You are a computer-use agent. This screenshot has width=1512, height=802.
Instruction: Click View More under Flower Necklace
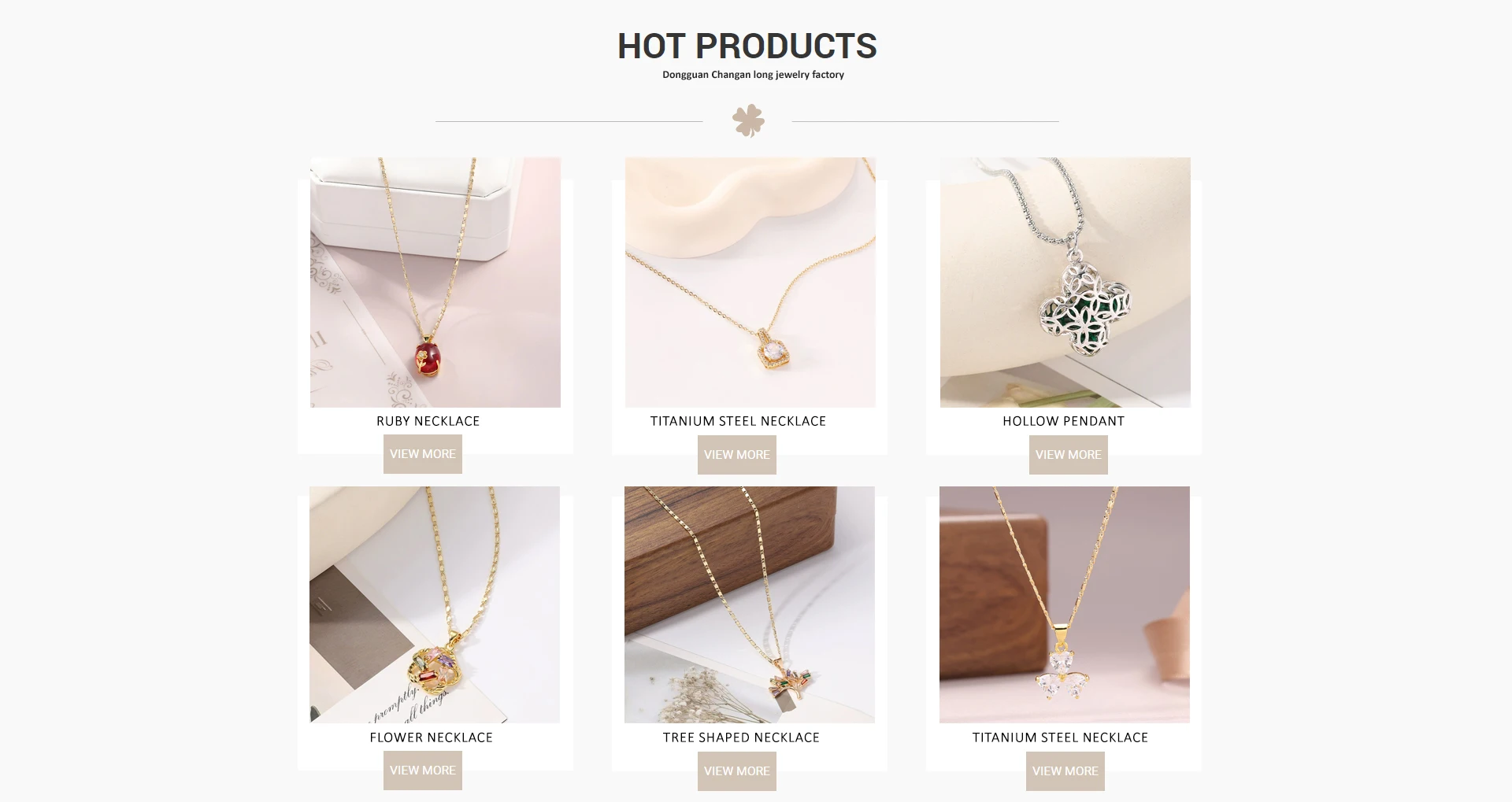423,771
